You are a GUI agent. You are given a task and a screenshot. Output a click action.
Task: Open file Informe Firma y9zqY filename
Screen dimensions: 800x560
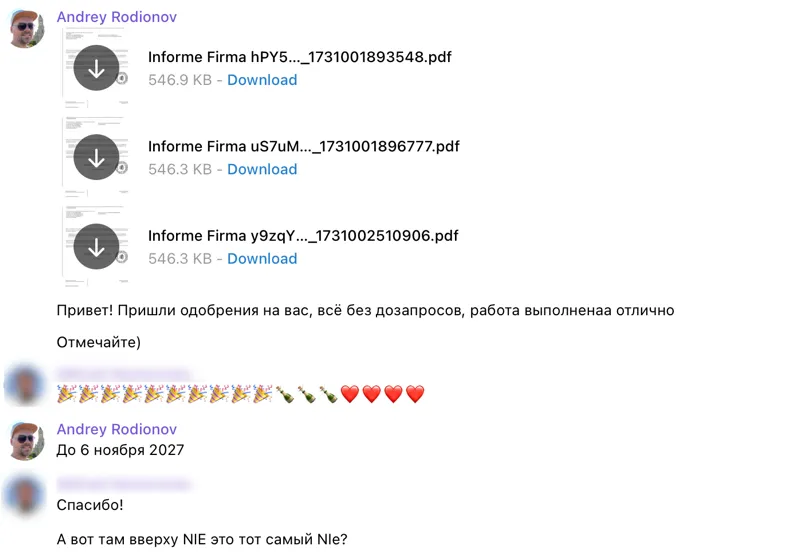pyautogui.click(x=303, y=236)
